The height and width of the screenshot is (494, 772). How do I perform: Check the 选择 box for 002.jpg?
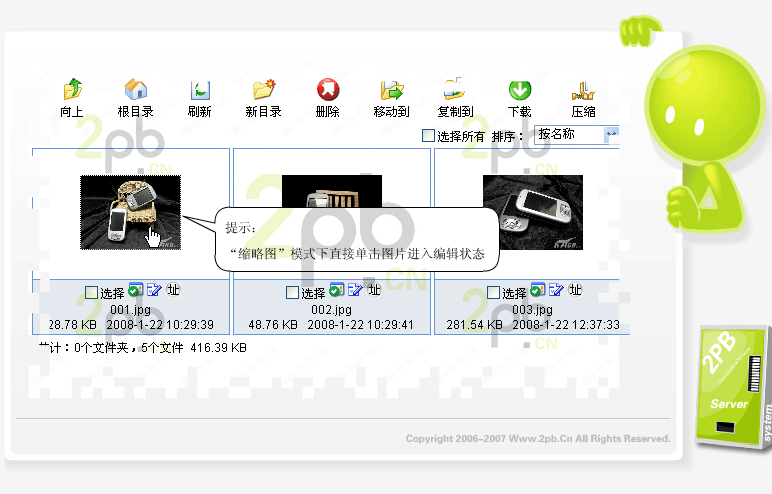coord(292,293)
